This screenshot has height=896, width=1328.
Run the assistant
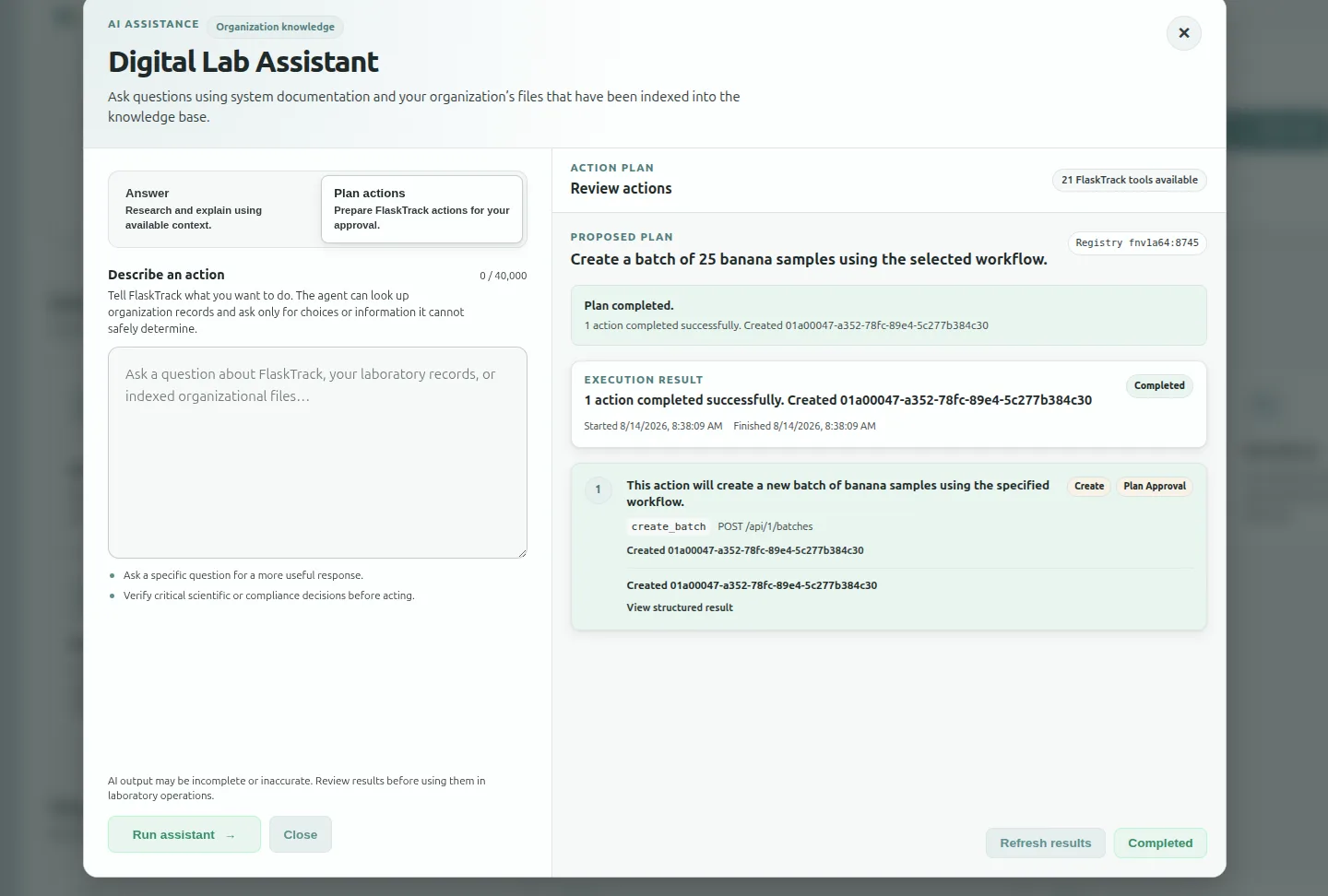(x=184, y=834)
